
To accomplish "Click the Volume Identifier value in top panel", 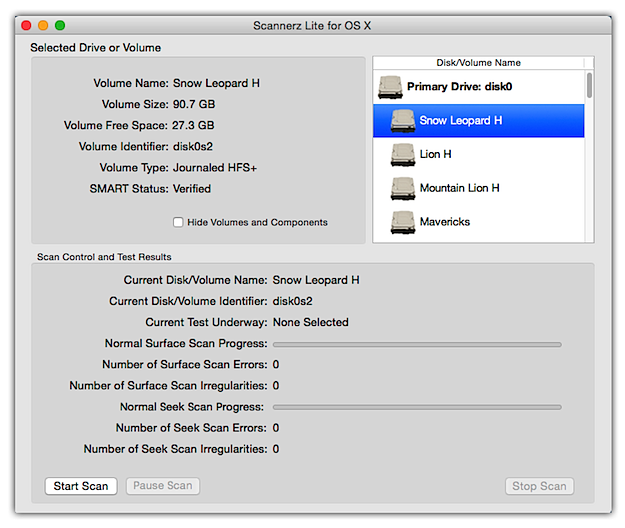I will 193,147.
